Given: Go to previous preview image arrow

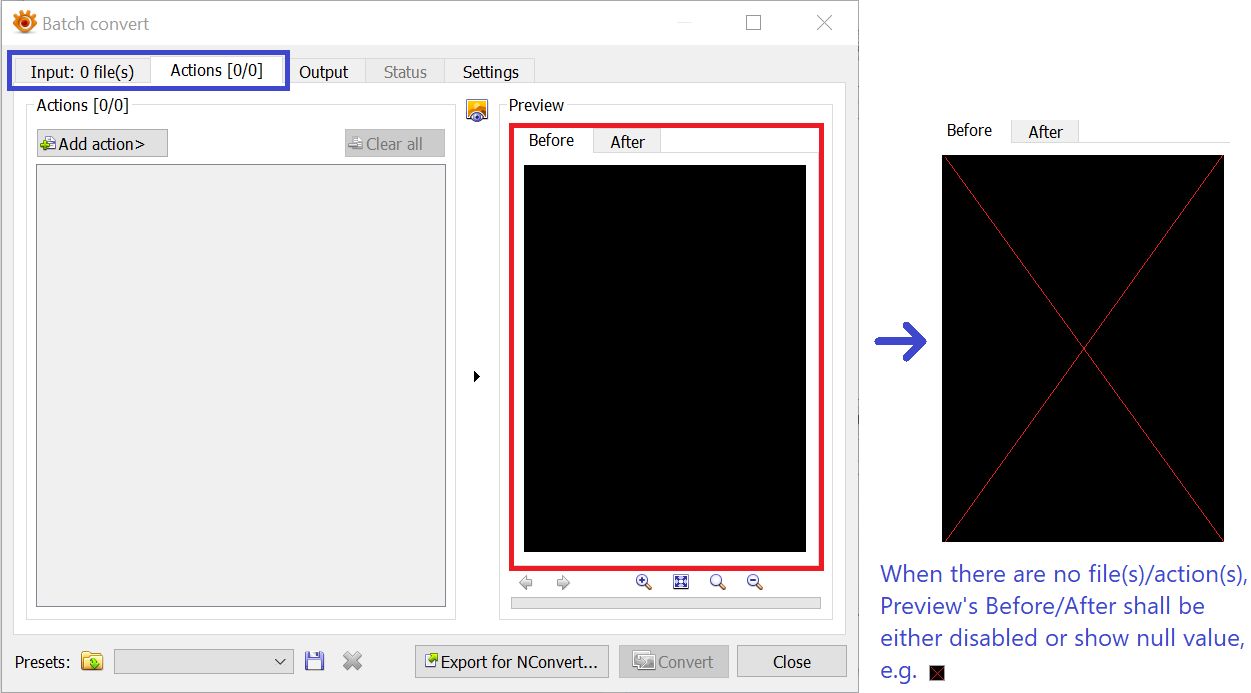Looking at the screenshot, I should tap(526, 582).
